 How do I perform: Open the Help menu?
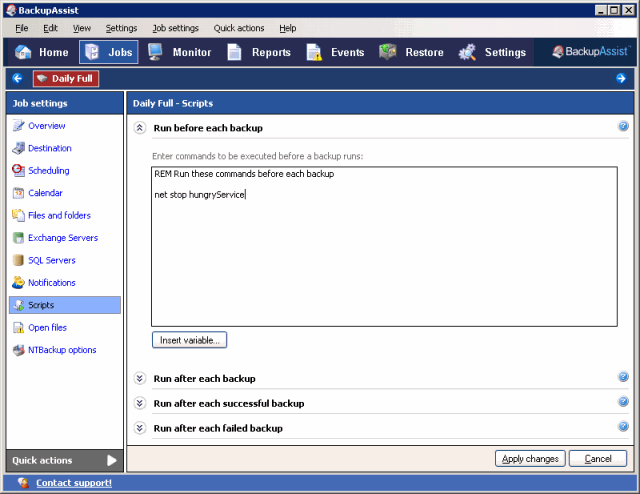(x=287, y=28)
